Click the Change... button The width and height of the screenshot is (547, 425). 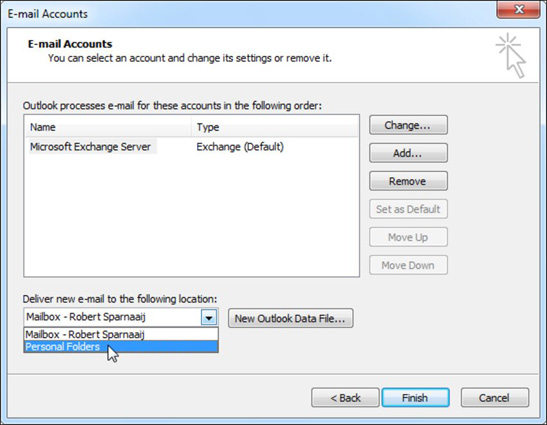click(x=408, y=125)
